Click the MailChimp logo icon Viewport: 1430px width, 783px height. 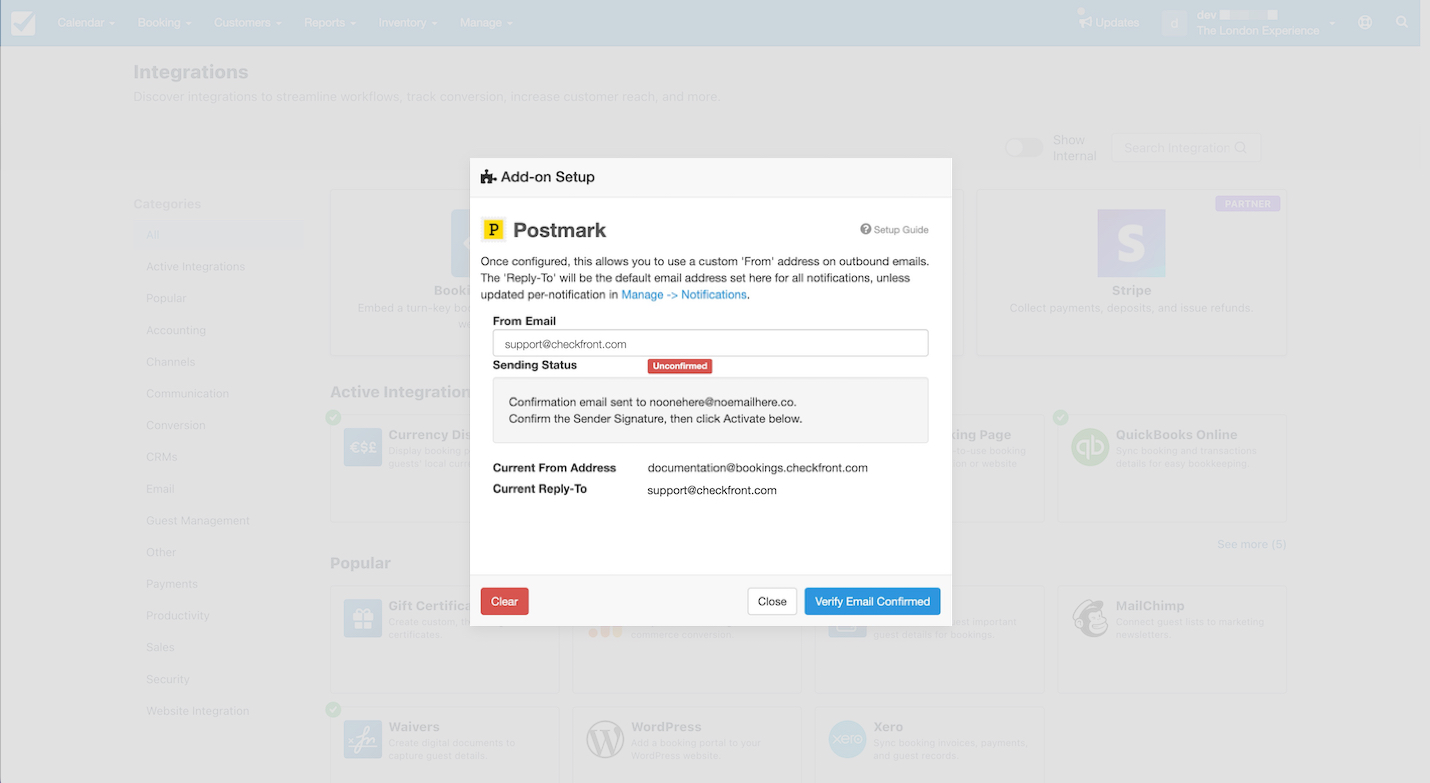[1089, 618]
